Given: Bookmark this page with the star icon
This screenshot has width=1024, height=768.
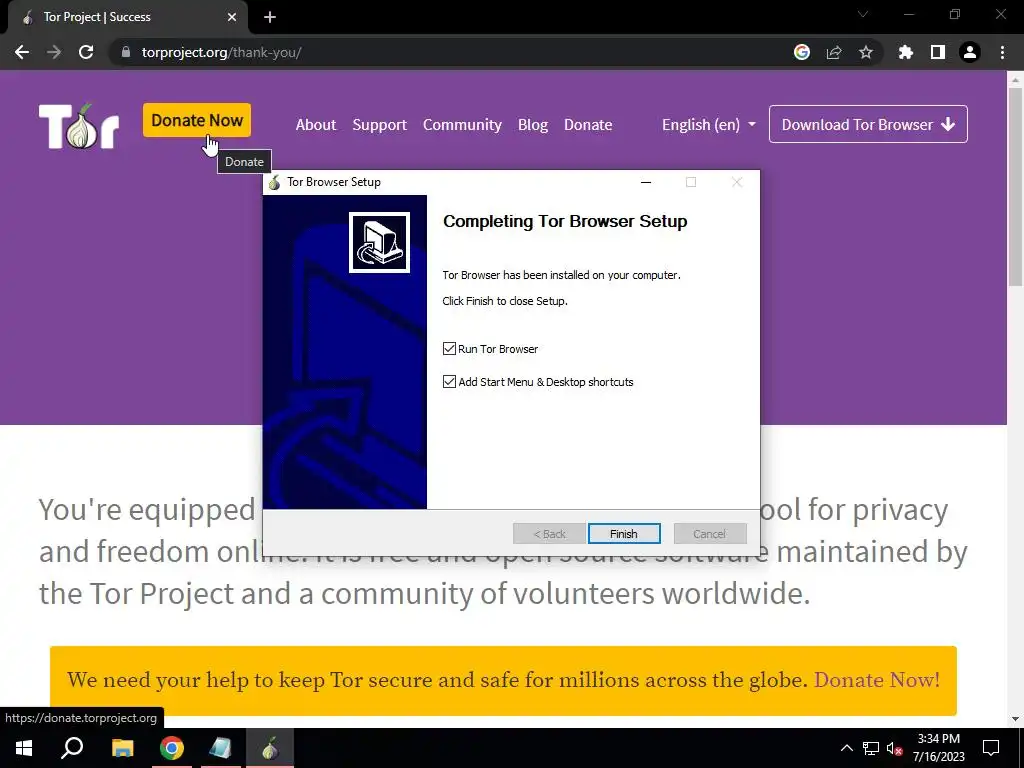Looking at the screenshot, I should pyautogui.click(x=866, y=52).
